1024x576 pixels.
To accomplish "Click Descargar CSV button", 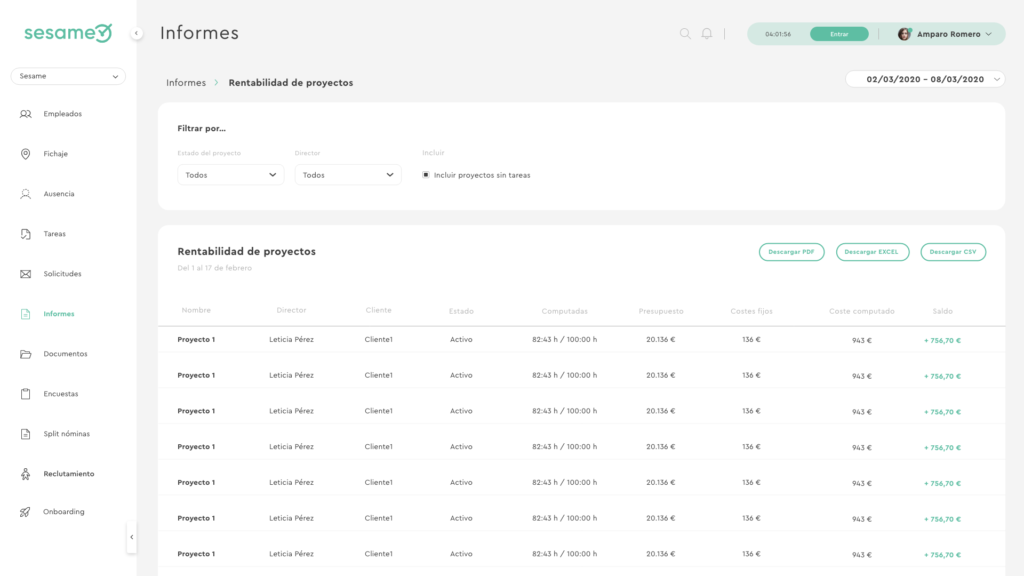I will pyautogui.click(x=953, y=252).
